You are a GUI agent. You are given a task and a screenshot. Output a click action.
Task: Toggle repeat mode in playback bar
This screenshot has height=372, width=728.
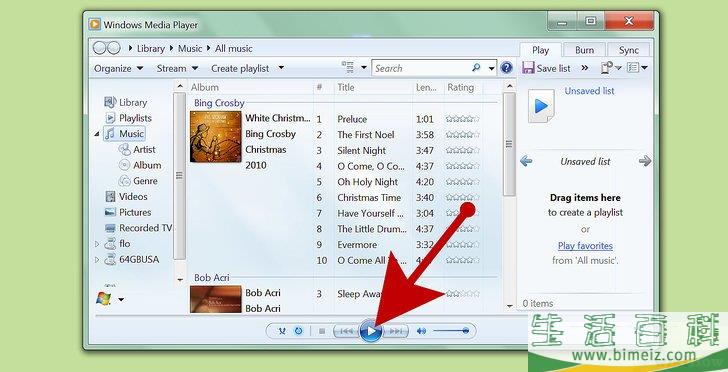299,331
